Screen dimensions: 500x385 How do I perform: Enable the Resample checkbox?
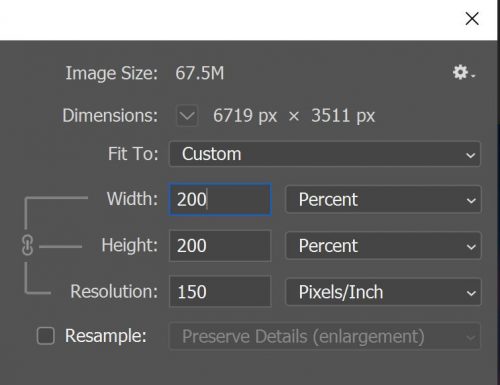[46, 335]
